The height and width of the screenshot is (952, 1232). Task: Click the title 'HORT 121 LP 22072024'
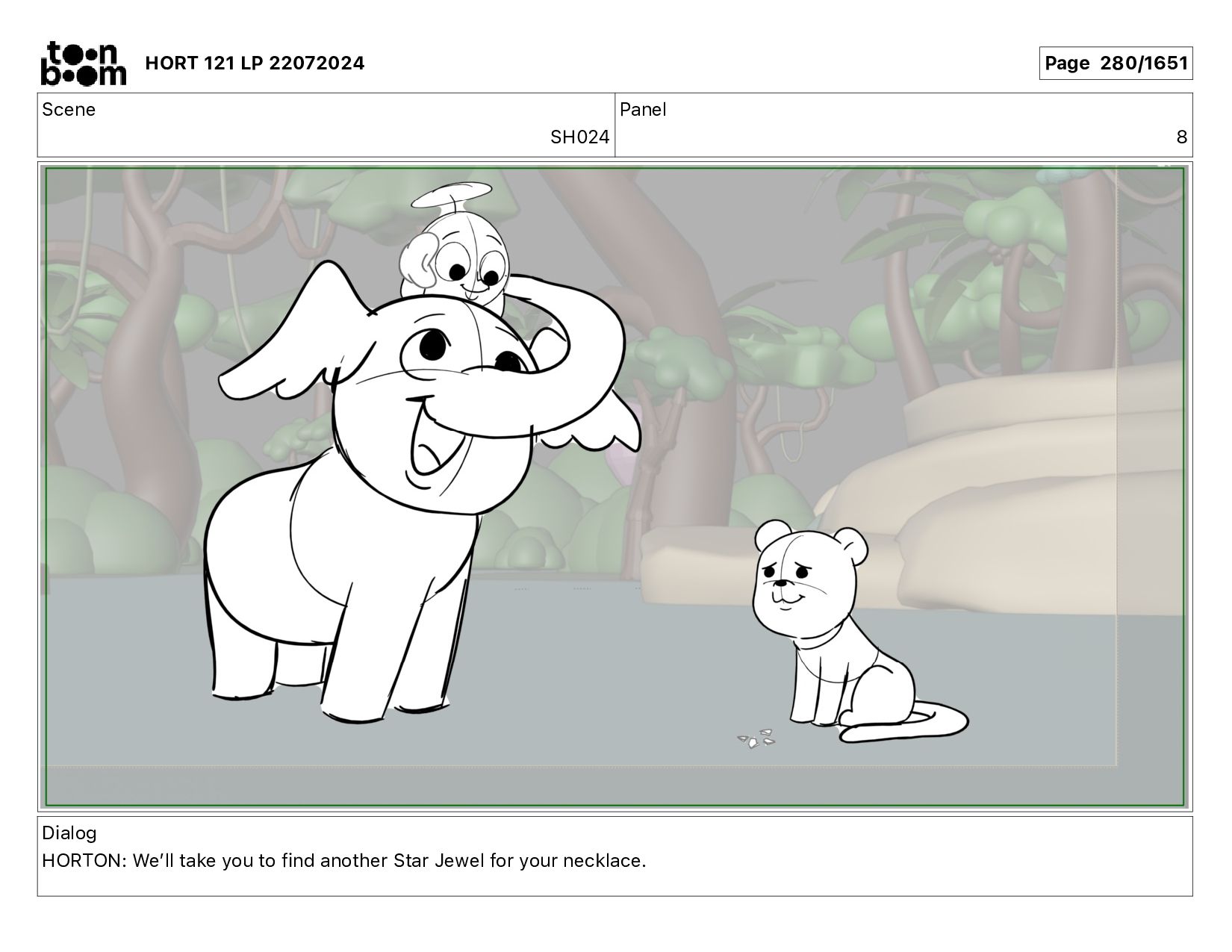click(255, 63)
